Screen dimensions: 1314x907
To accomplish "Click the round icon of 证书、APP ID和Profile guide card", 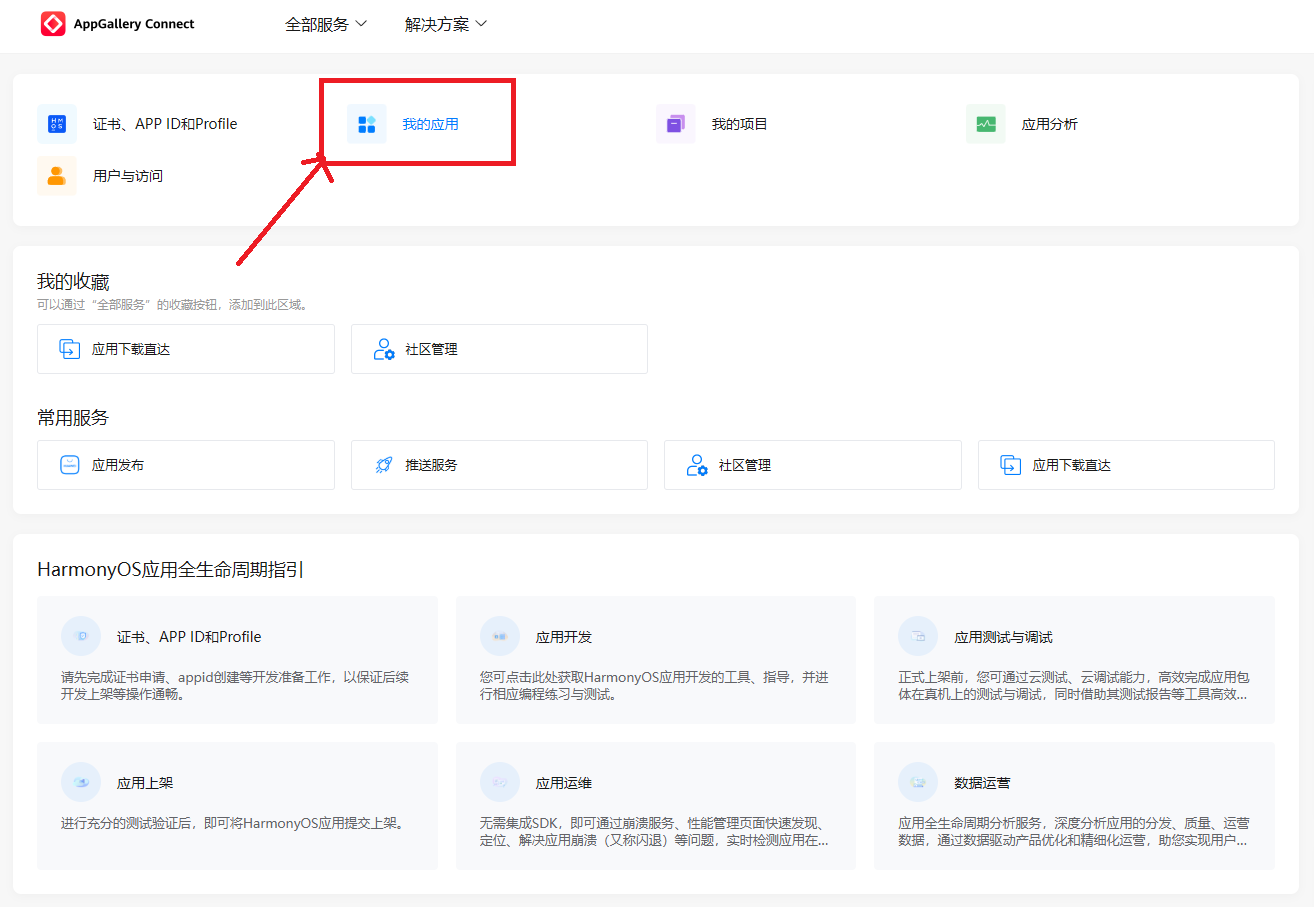I will click(81, 636).
